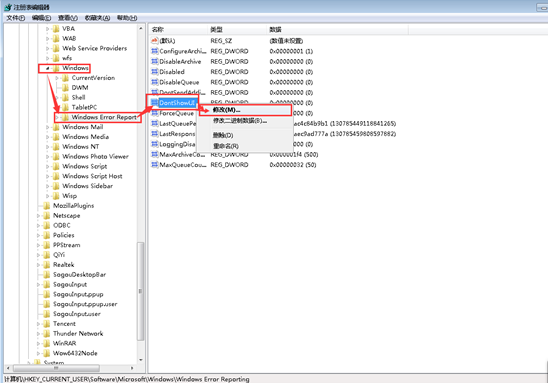
Task: Expand the Windows Photo Viewer node
Action: [48, 157]
